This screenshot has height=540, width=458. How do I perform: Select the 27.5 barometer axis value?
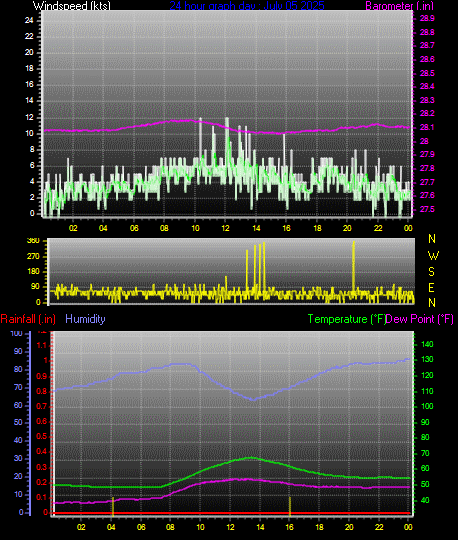pos(427,209)
